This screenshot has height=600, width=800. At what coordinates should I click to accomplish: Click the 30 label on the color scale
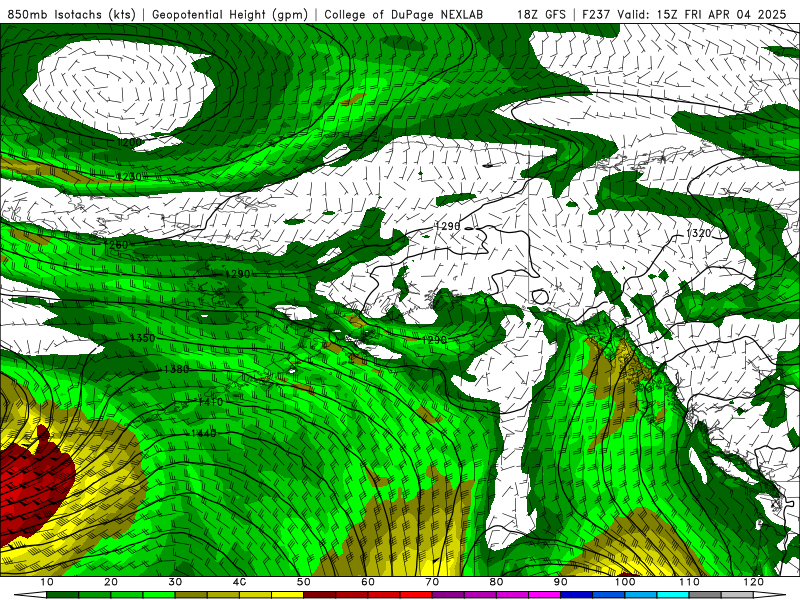175,582
